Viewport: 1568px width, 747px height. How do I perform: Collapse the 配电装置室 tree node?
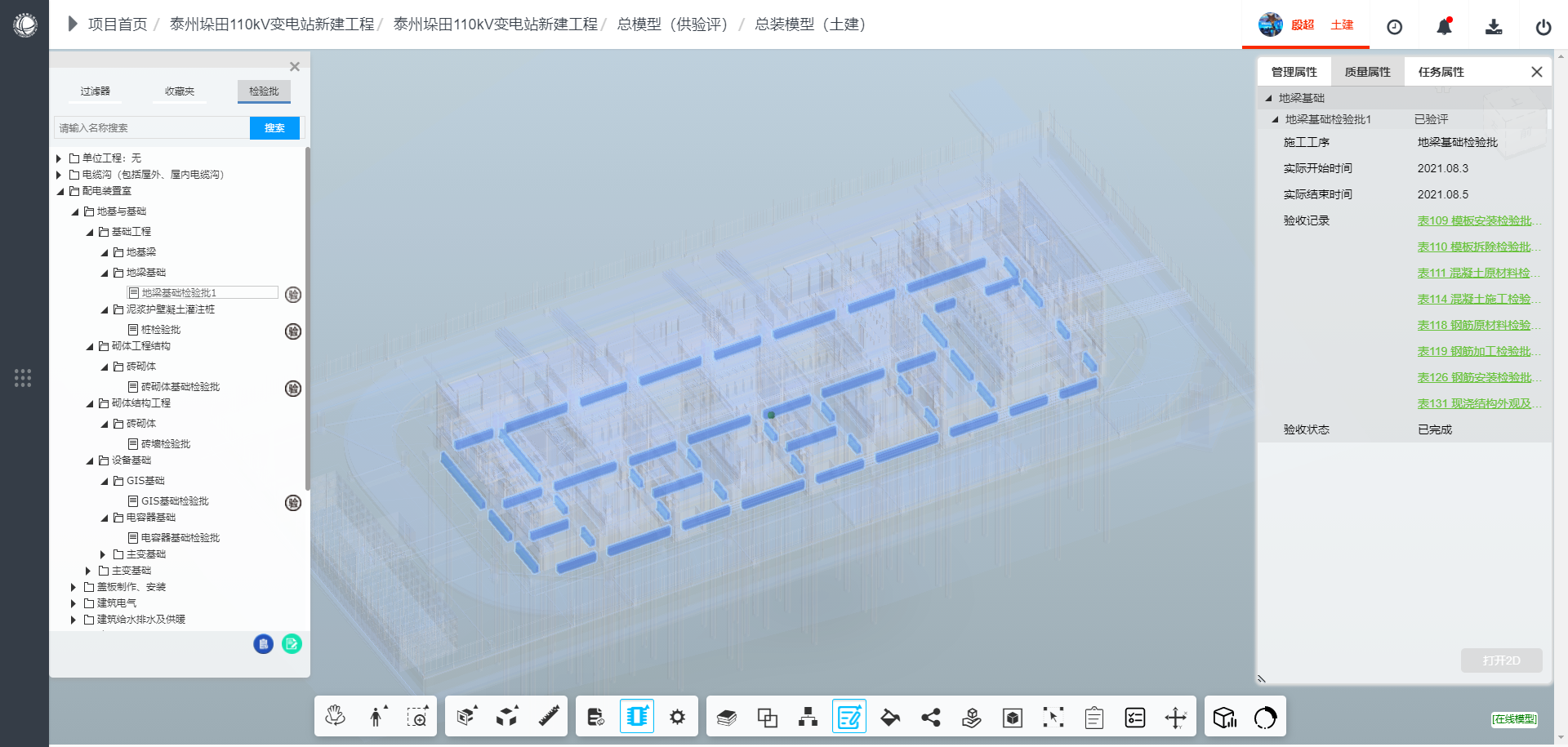point(60,191)
